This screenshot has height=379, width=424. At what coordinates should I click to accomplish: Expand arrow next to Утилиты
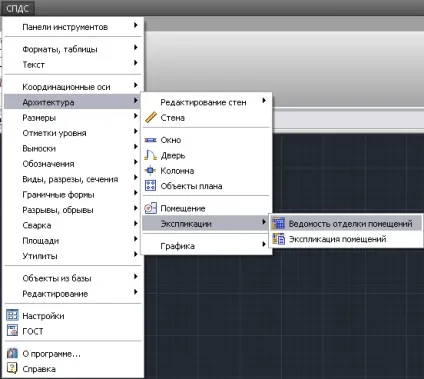(135, 254)
